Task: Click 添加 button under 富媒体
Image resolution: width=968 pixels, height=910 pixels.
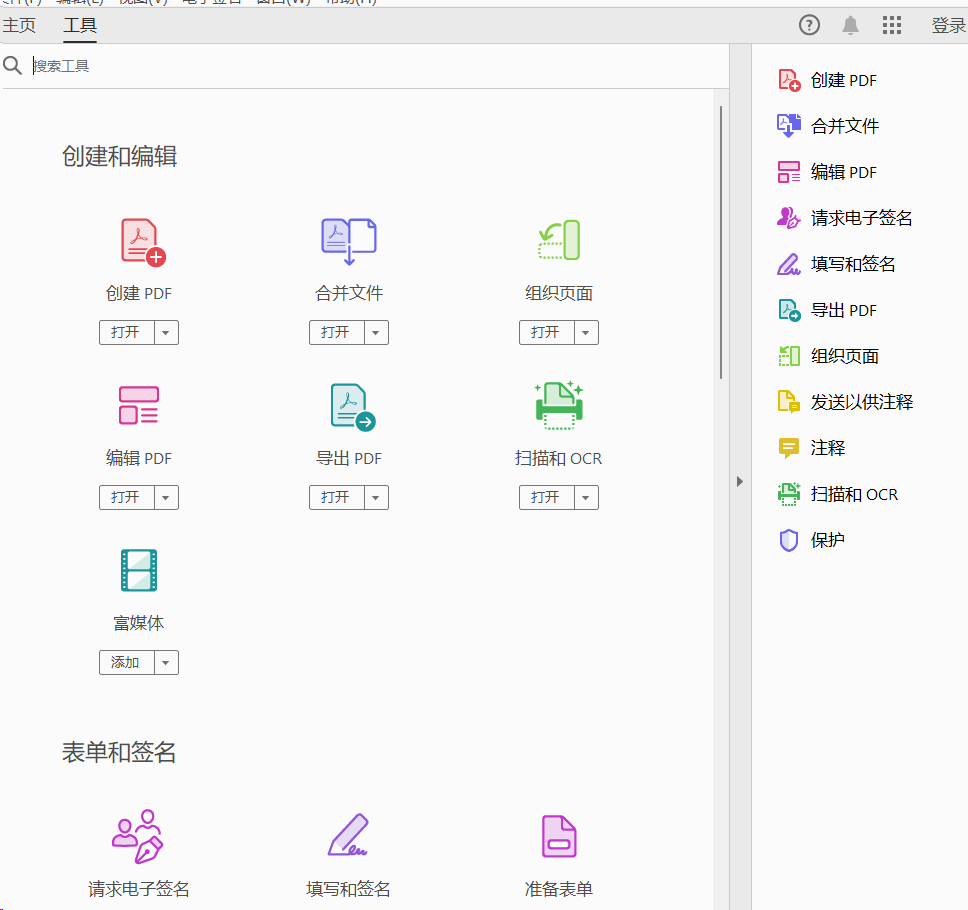Action: pyautogui.click(x=127, y=662)
